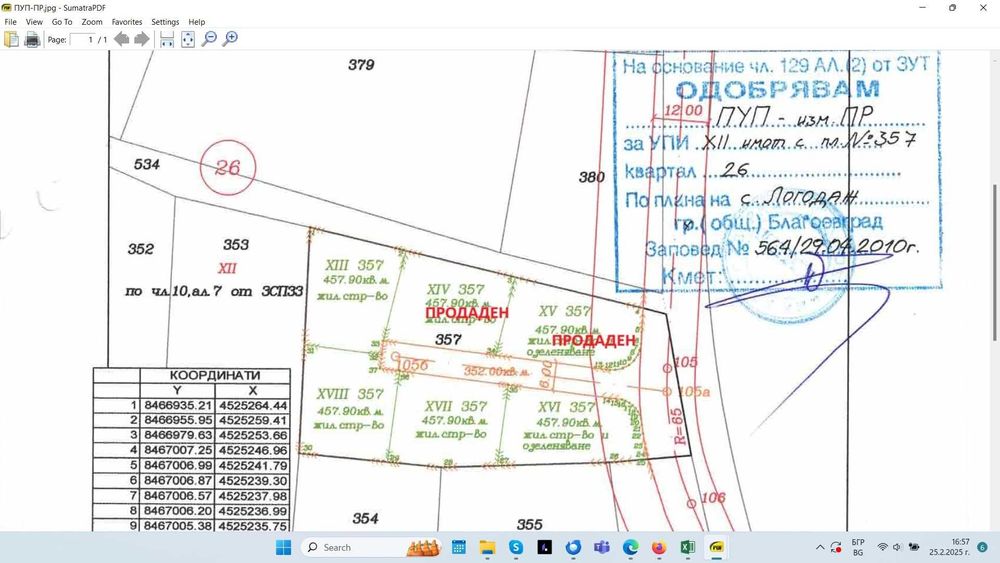The height and width of the screenshot is (563, 1000).
Task: Click the XVI 357 parcel label
Action: [567, 407]
